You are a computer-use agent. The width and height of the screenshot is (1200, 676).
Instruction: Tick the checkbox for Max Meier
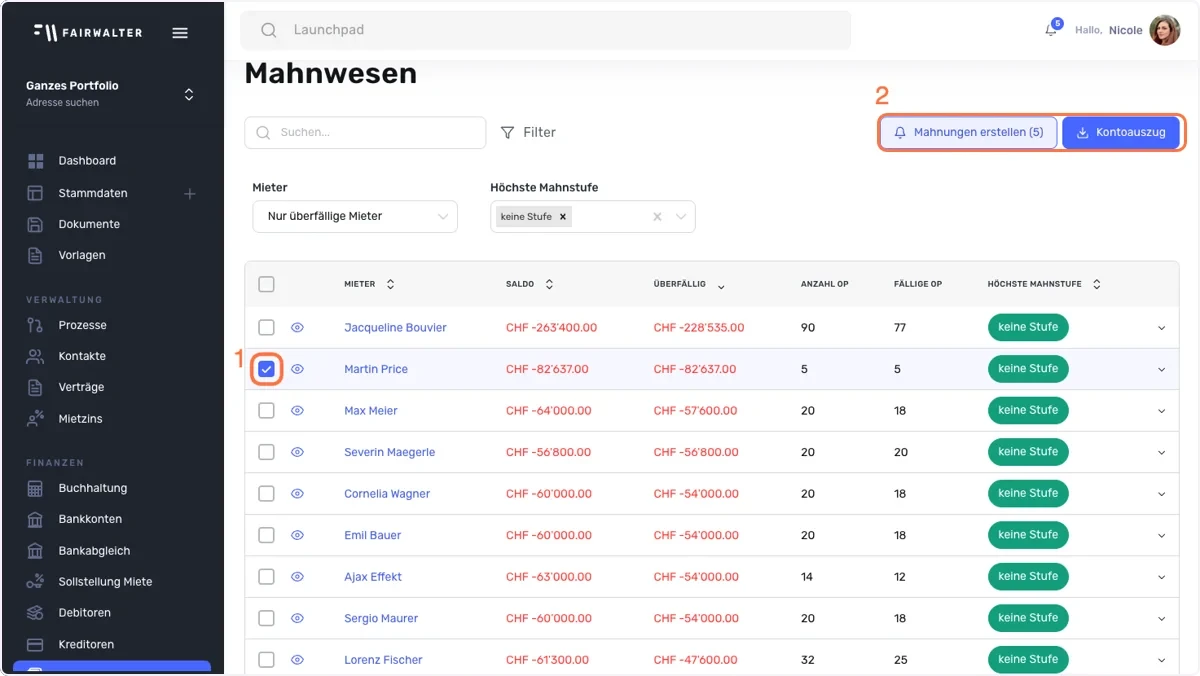pos(266,410)
